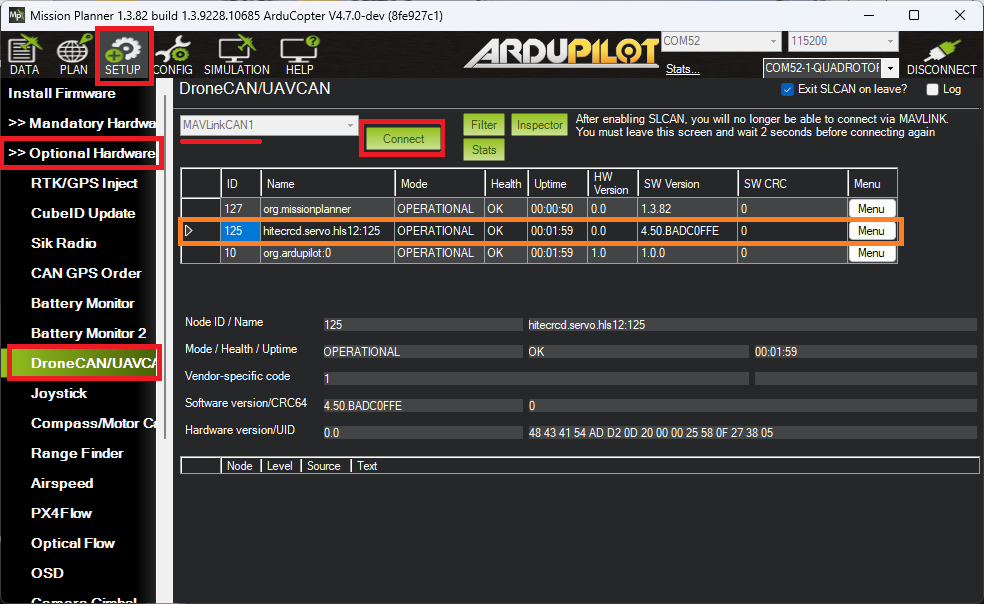The height and width of the screenshot is (604, 984).
Task: Open the HELP screen
Action: (x=299, y=57)
